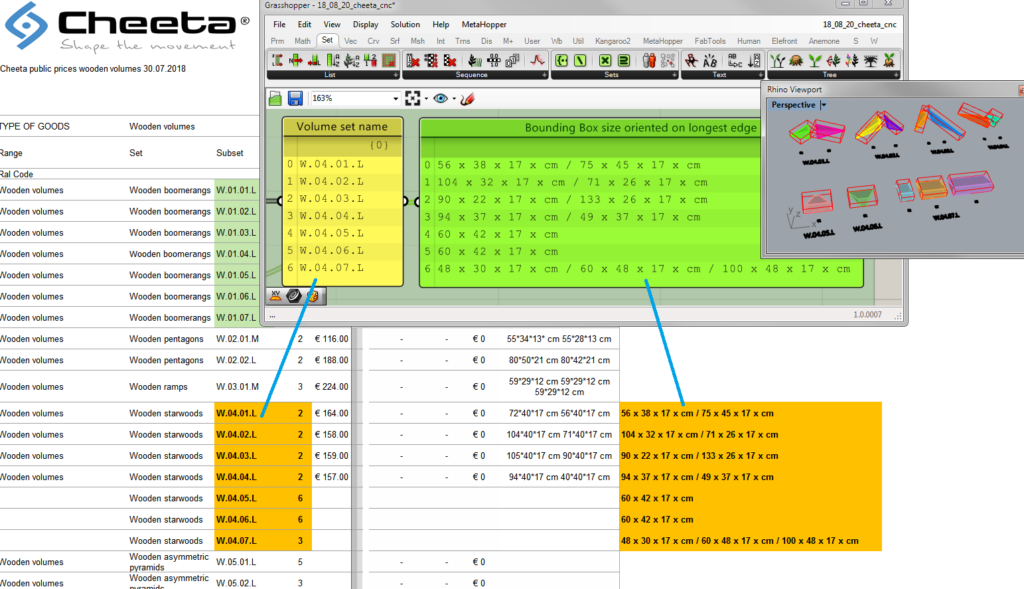The height and width of the screenshot is (589, 1024).
Task: Click the Sort Text arrow A-Z icon
Action: click(x=754, y=61)
